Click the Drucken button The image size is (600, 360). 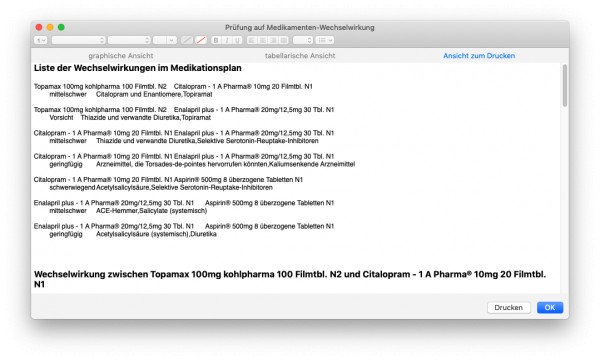509,308
